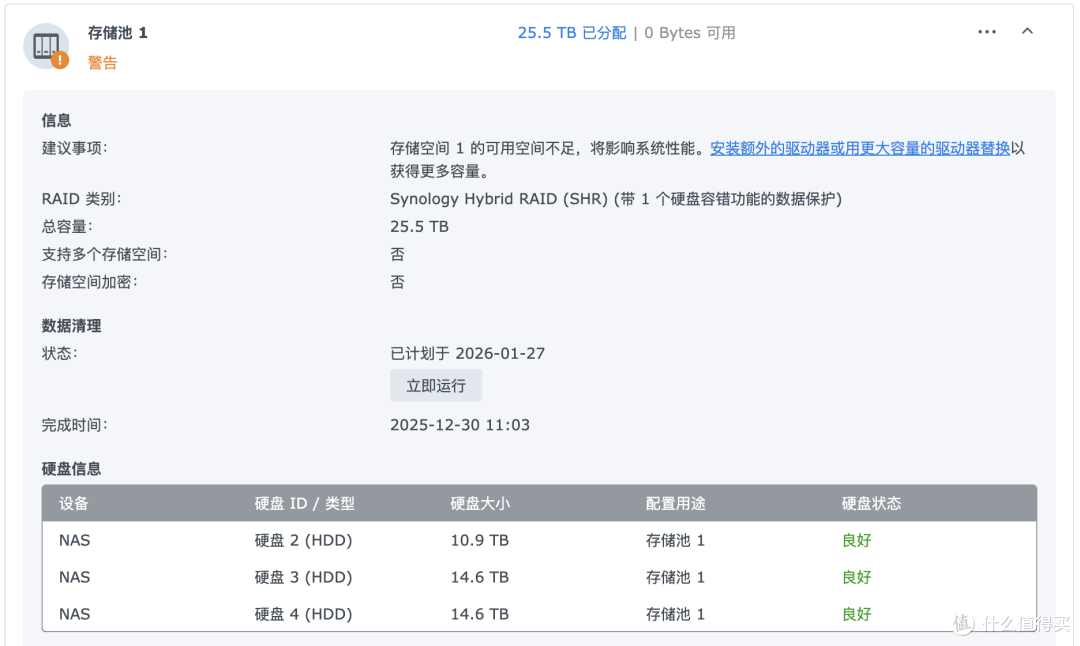Select the 硬盘 4 (HDD) row

click(539, 614)
